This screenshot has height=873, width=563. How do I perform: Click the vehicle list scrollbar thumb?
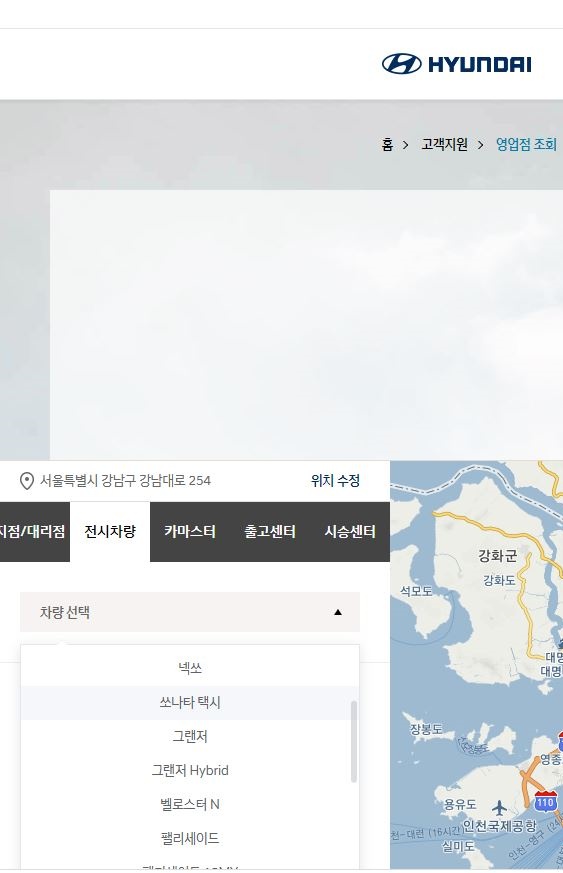click(354, 742)
